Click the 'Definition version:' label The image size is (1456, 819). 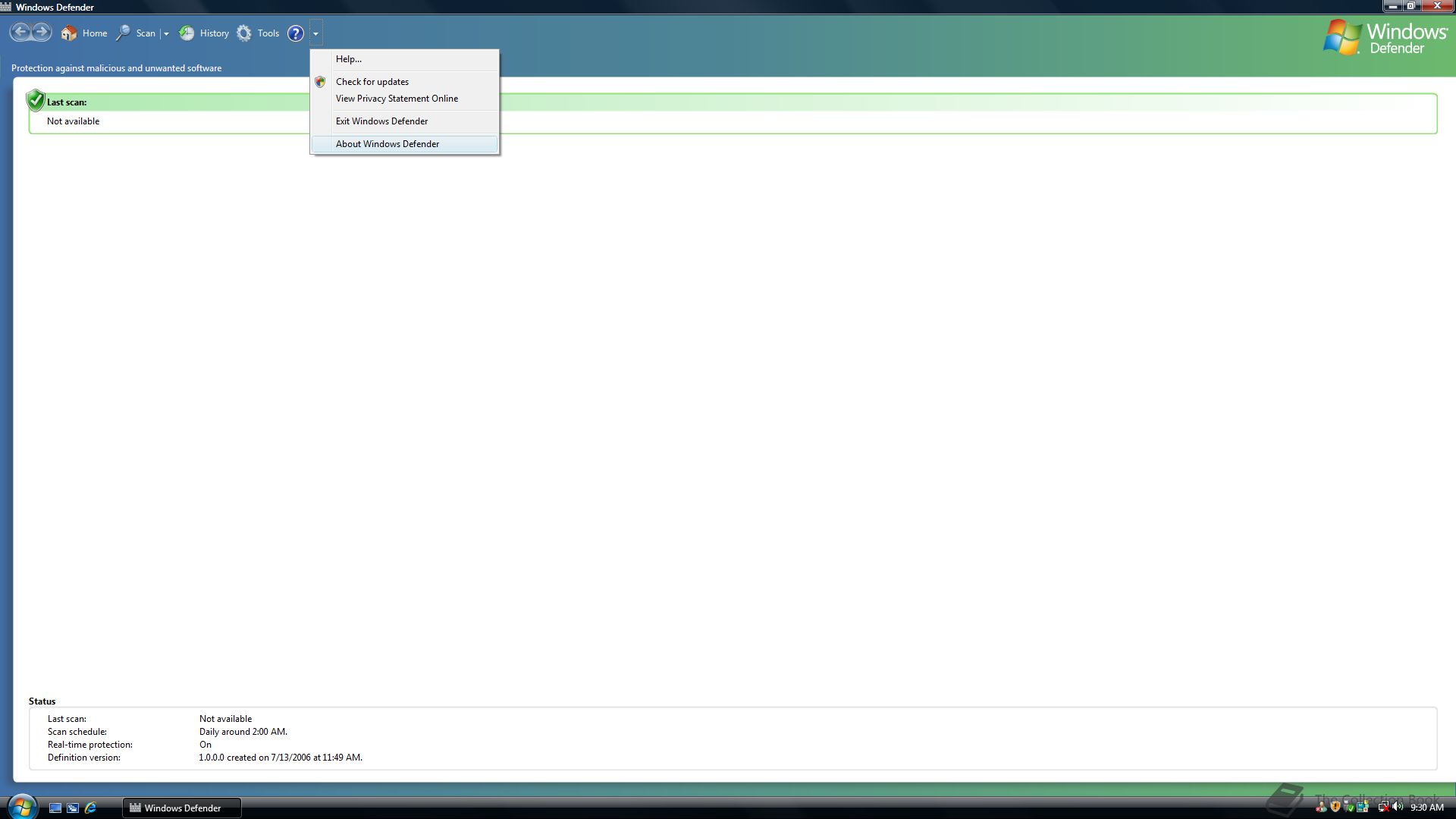pyautogui.click(x=84, y=758)
